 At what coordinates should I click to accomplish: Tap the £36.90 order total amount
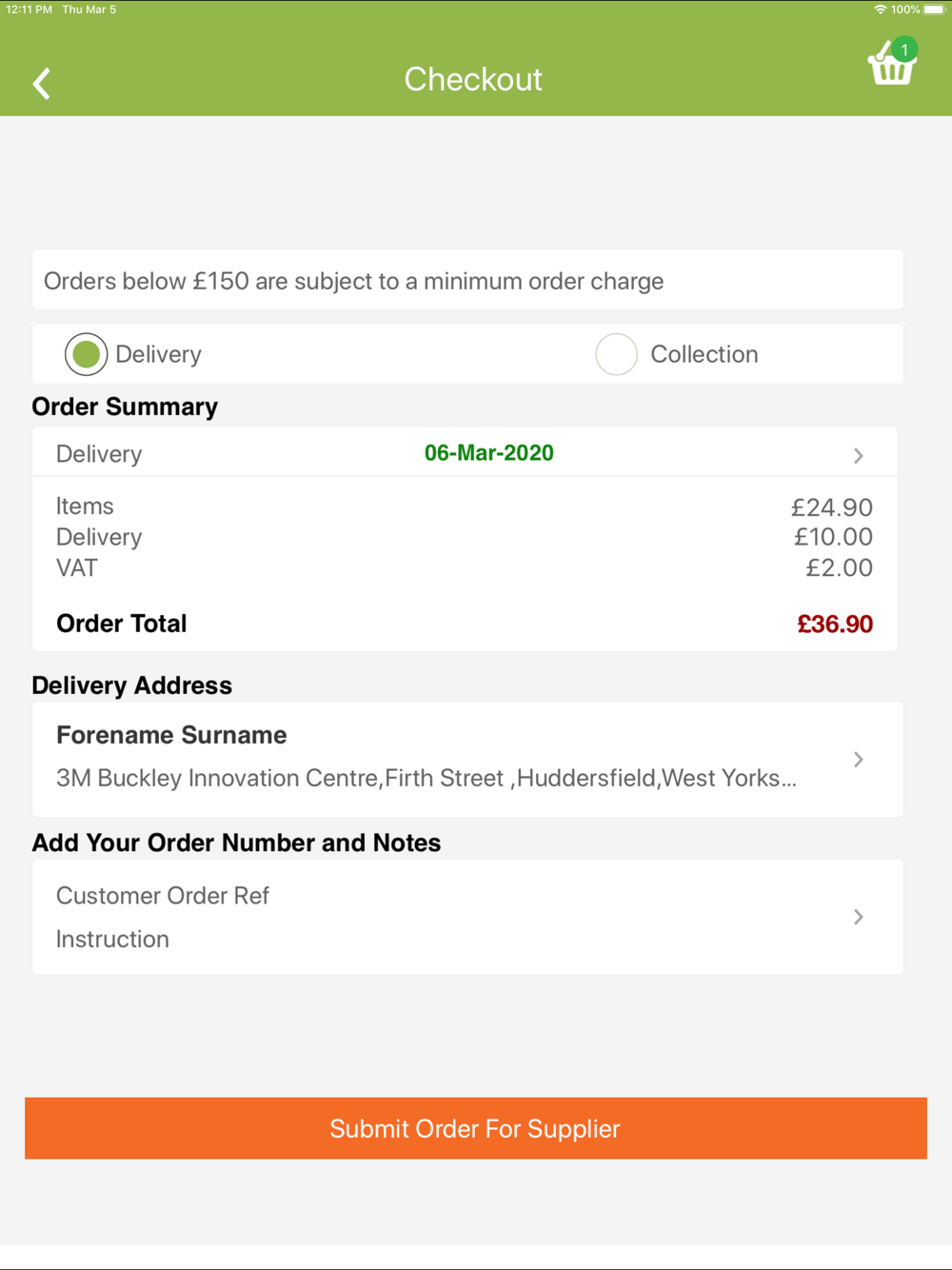(x=834, y=625)
